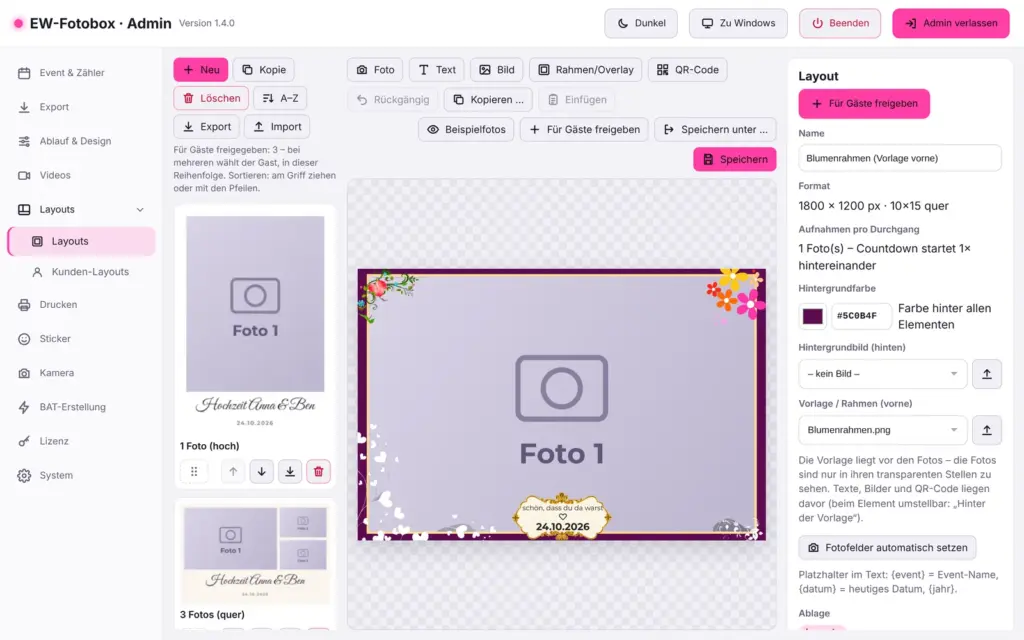Click Fotofelder automatisch setzen
Viewport: 1024px width, 640px height.
(x=888, y=548)
